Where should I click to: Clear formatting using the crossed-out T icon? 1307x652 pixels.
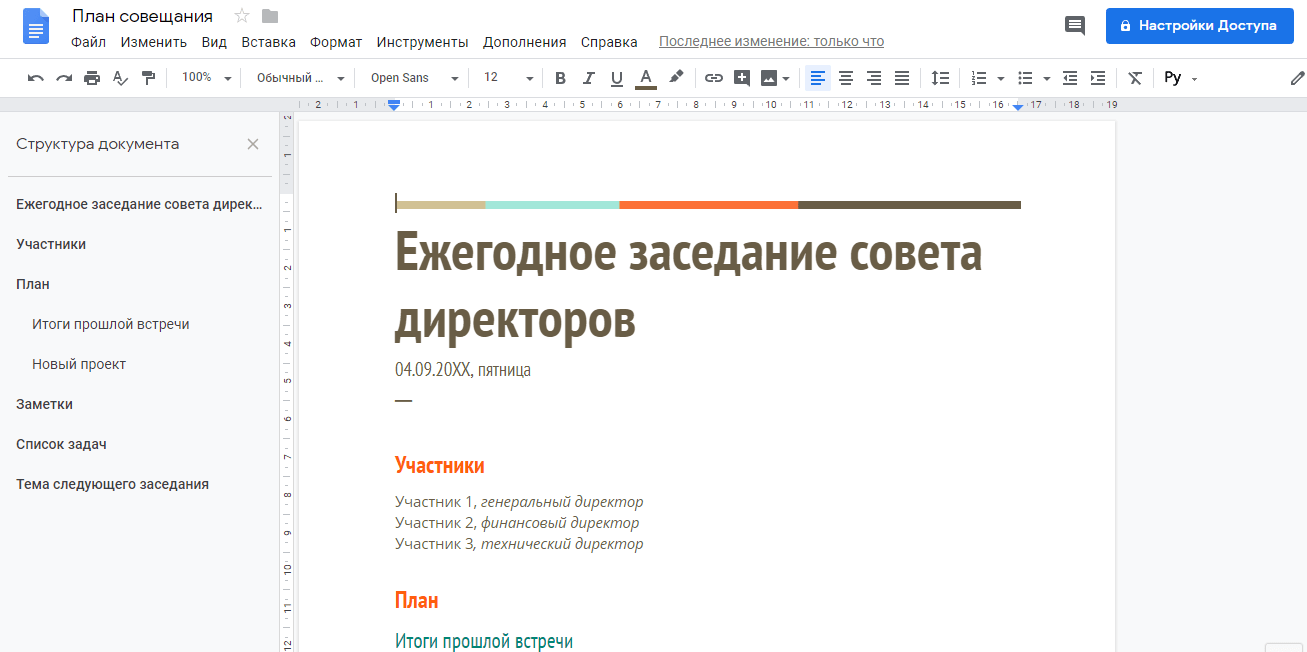tap(1134, 78)
